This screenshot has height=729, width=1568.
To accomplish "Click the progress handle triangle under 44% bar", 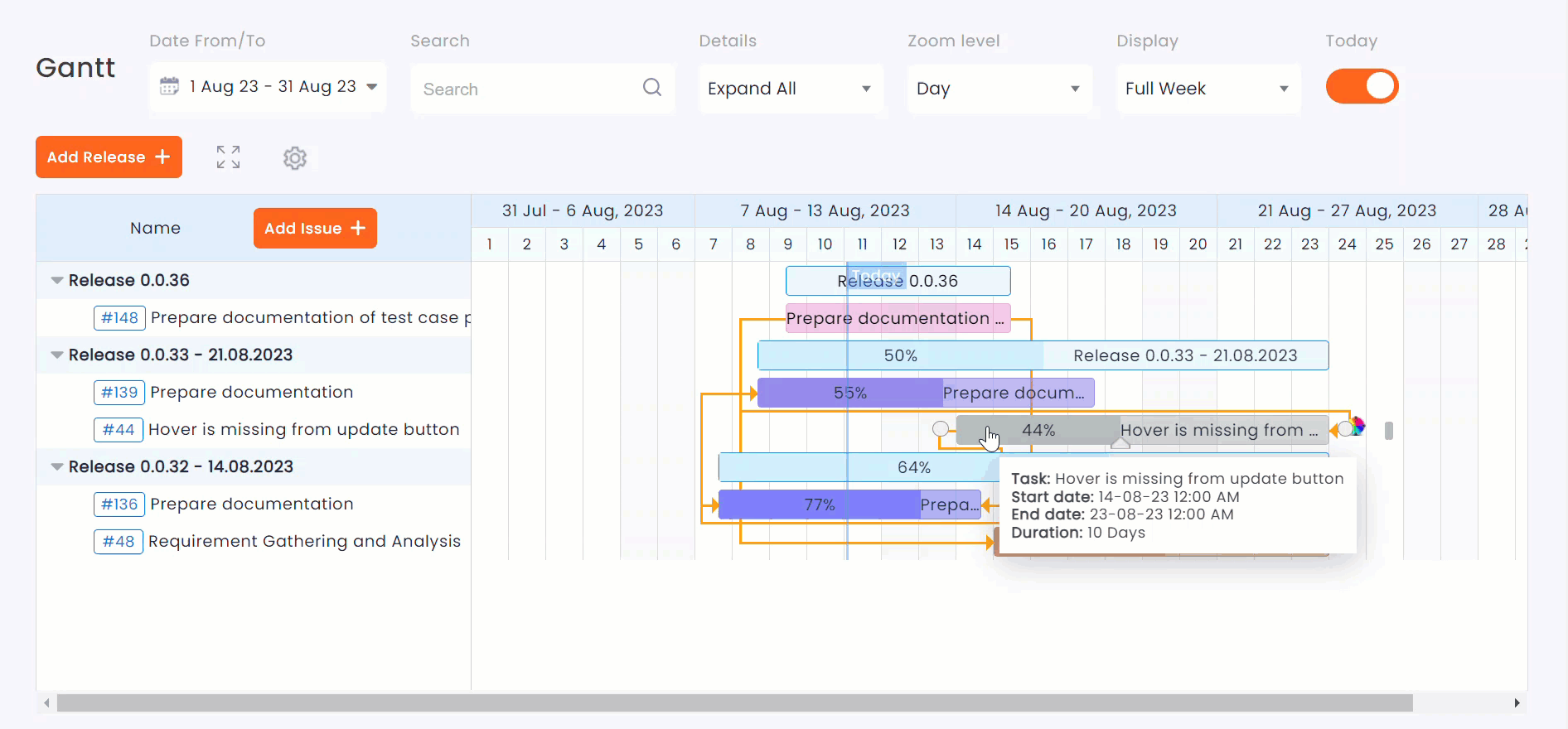I will (1120, 444).
